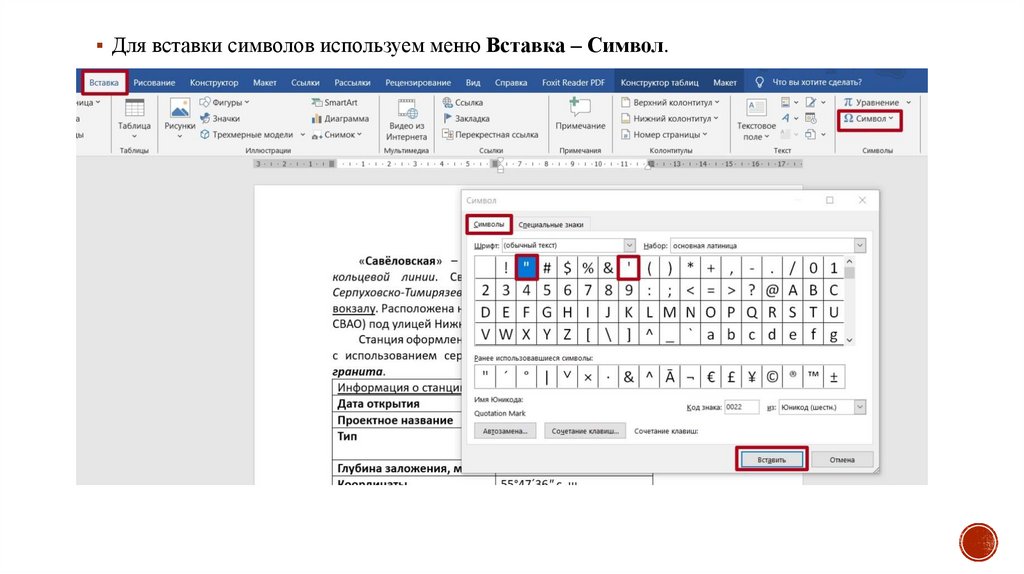Viewport: 1024px width, 574px height.
Task: Add a Примечание comment
Action: point(580,115)
